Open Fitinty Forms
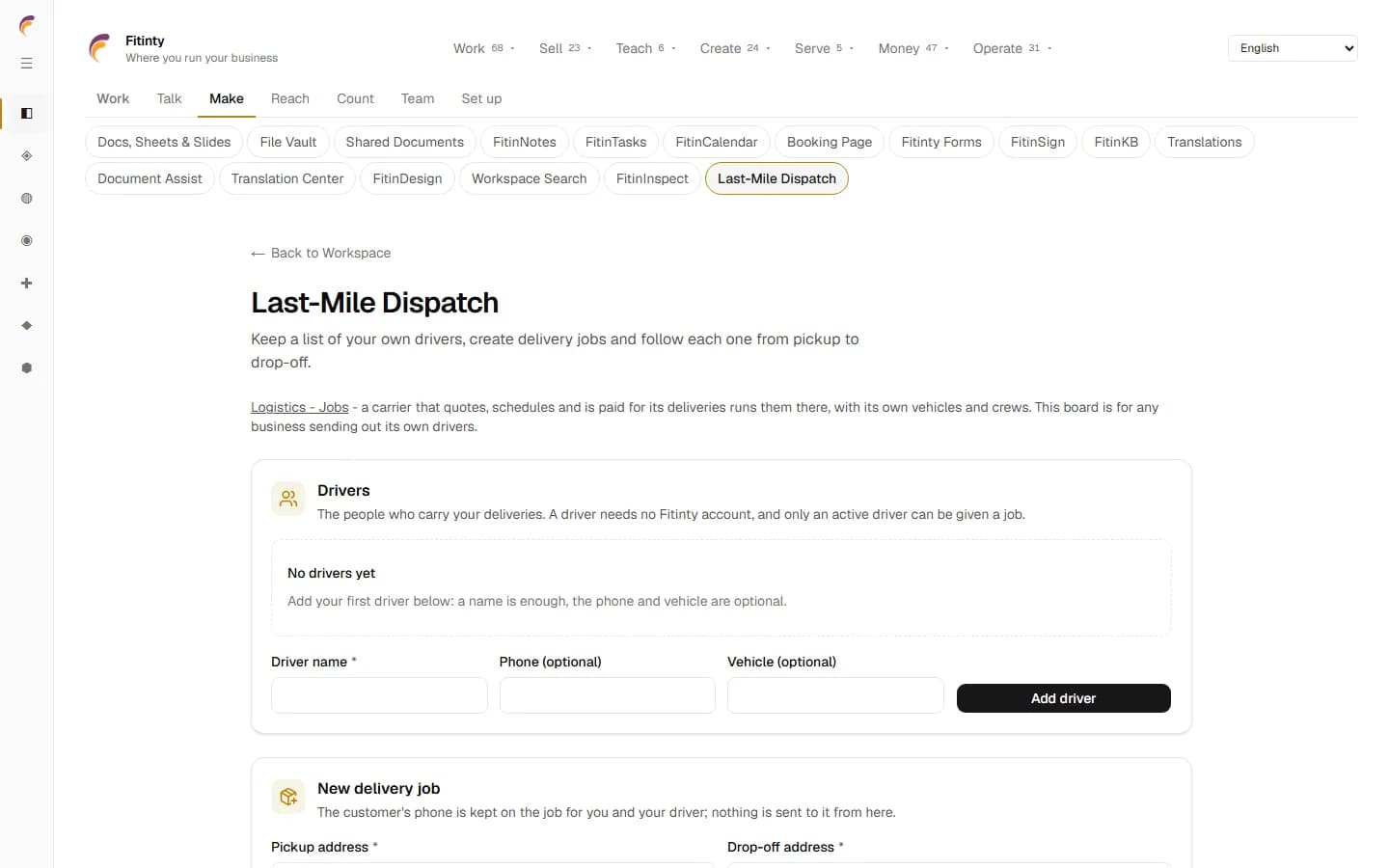The width and height of the screenshot is (1389, 868). [x=941, y=142]
